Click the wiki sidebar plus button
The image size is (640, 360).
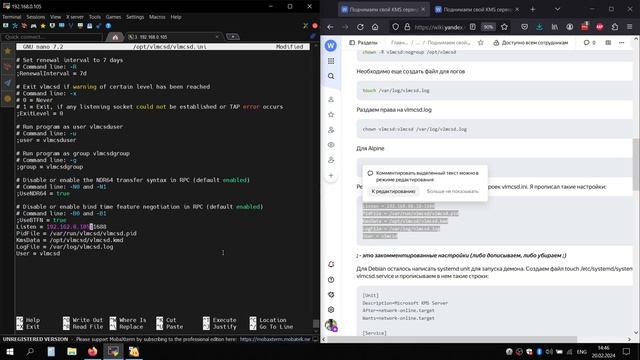point(331,176)
